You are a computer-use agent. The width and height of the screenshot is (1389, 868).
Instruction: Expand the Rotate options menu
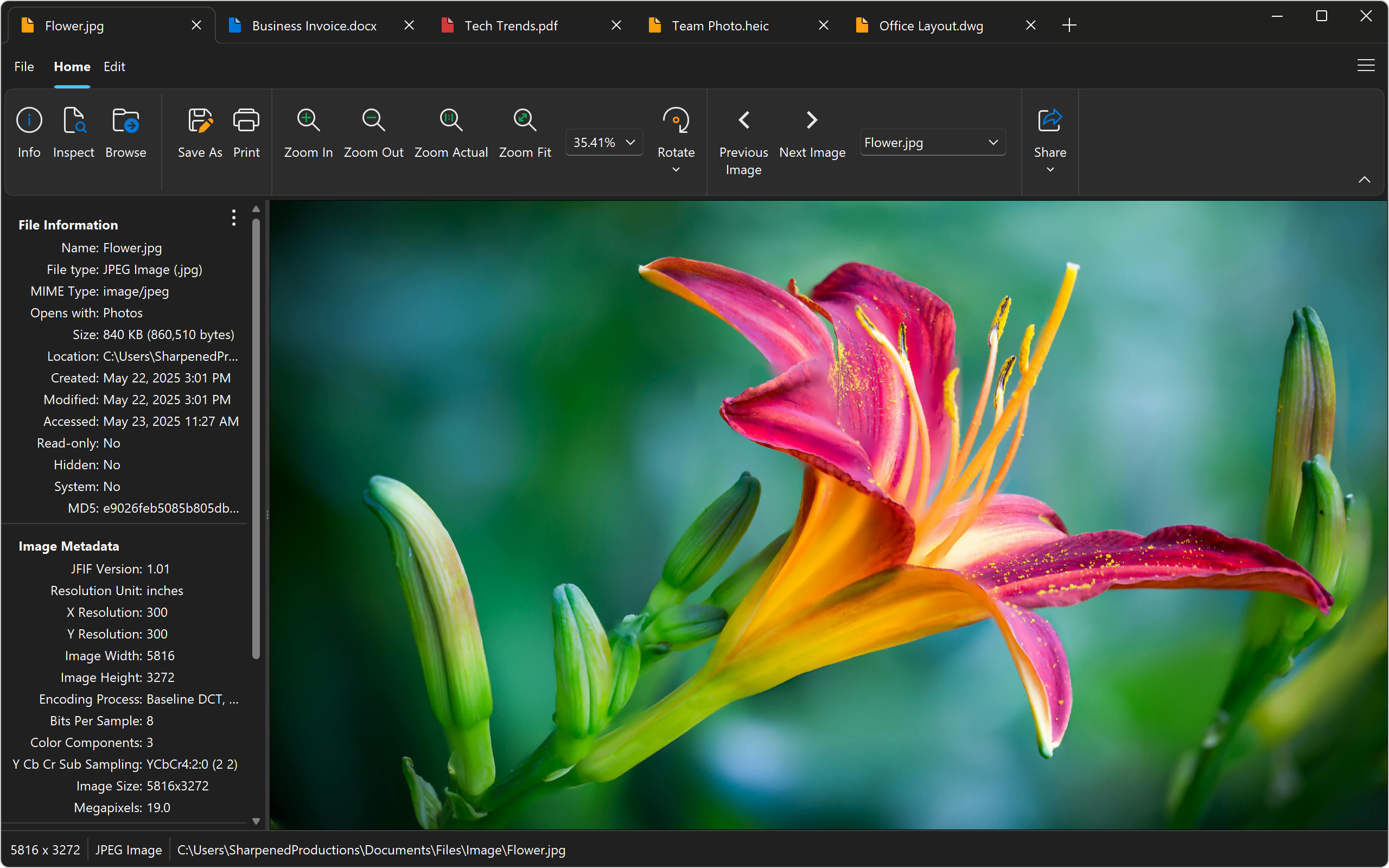(x=676, y=169)
